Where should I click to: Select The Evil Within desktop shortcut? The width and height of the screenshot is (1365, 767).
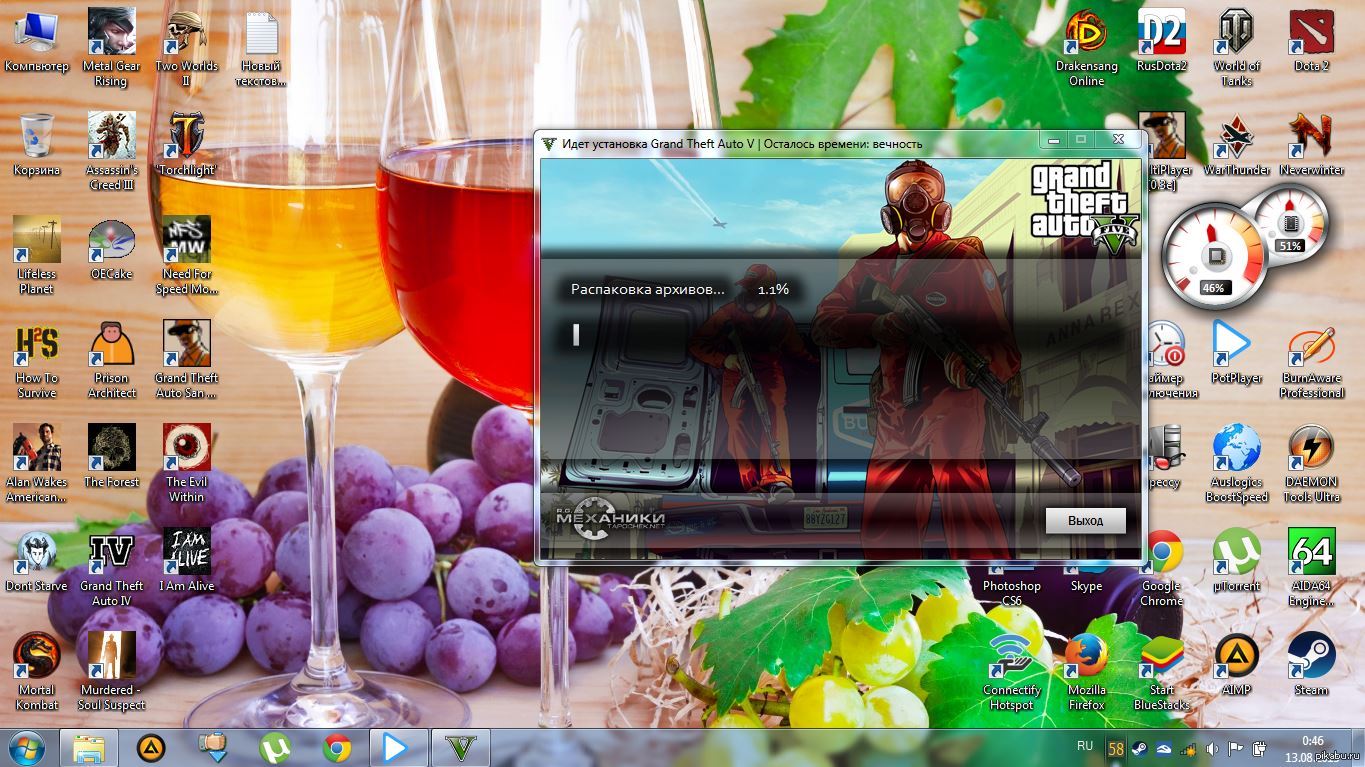pos(186,464)
